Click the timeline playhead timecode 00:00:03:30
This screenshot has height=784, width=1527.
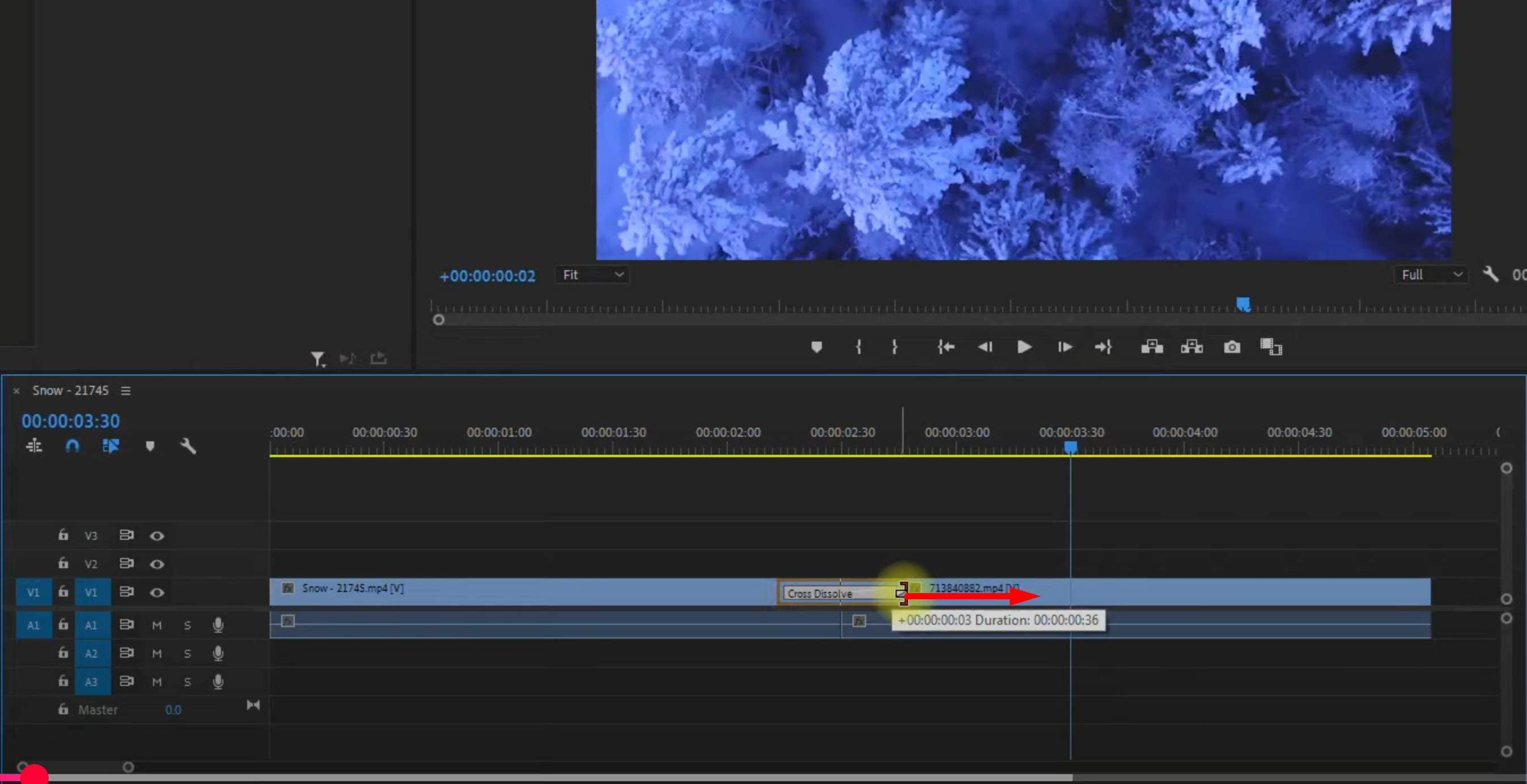pyautogui.click(x=70, y=421)
